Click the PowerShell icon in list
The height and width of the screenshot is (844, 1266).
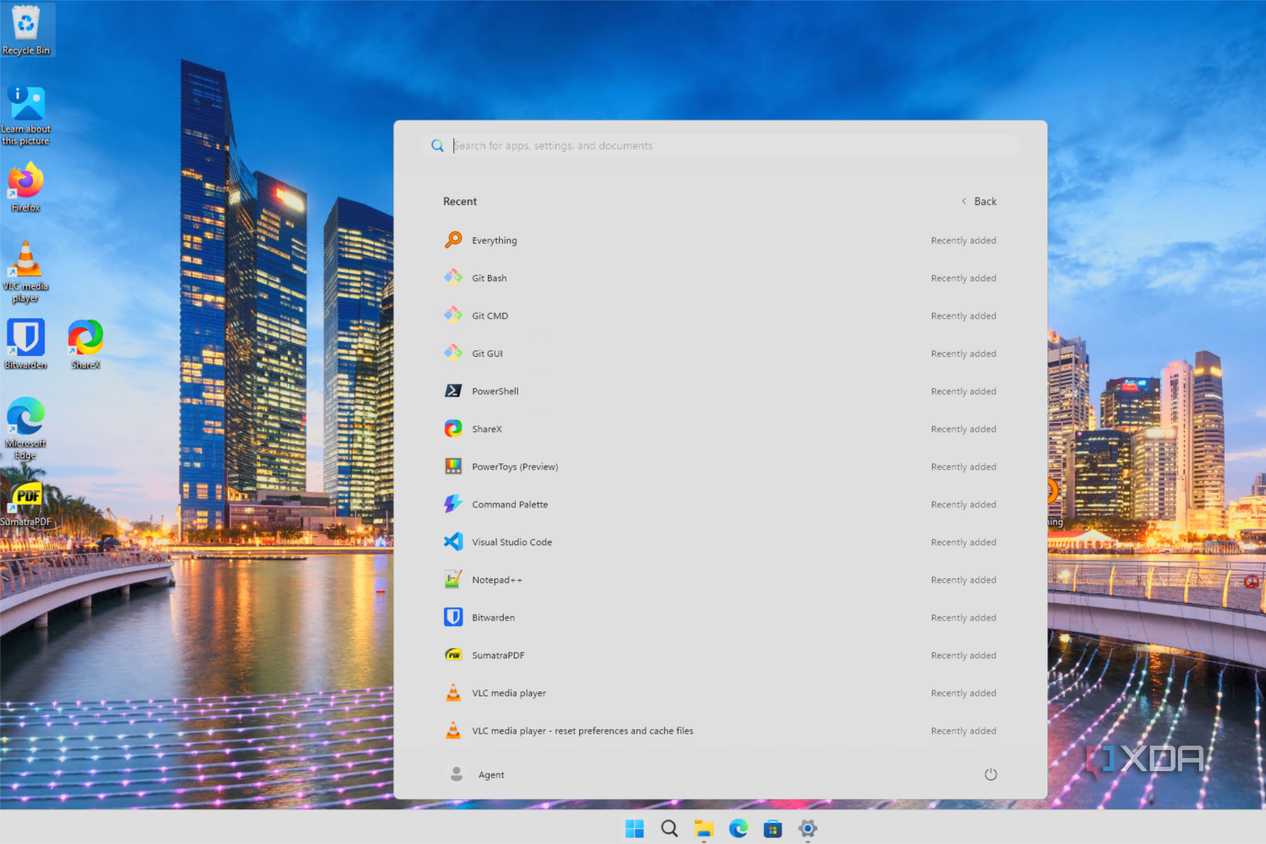point(453,391)
